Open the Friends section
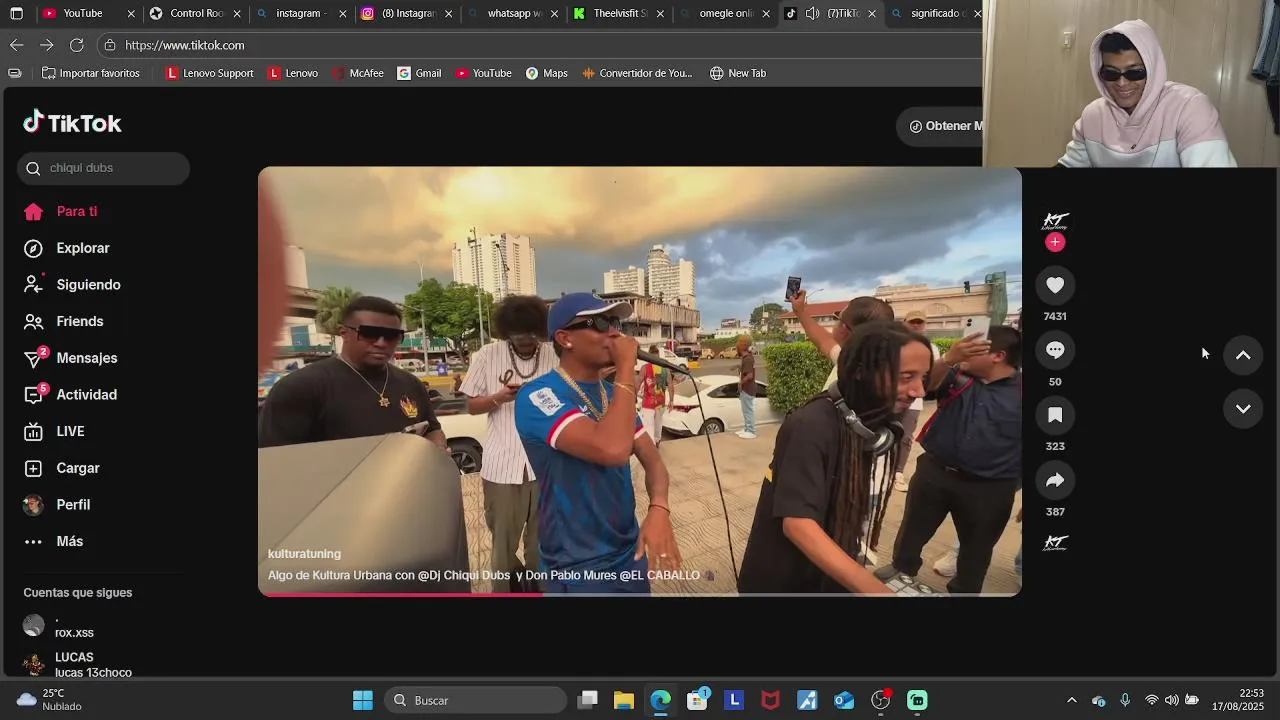Viewport: 1280px width, 720px height. click(64, 321)
